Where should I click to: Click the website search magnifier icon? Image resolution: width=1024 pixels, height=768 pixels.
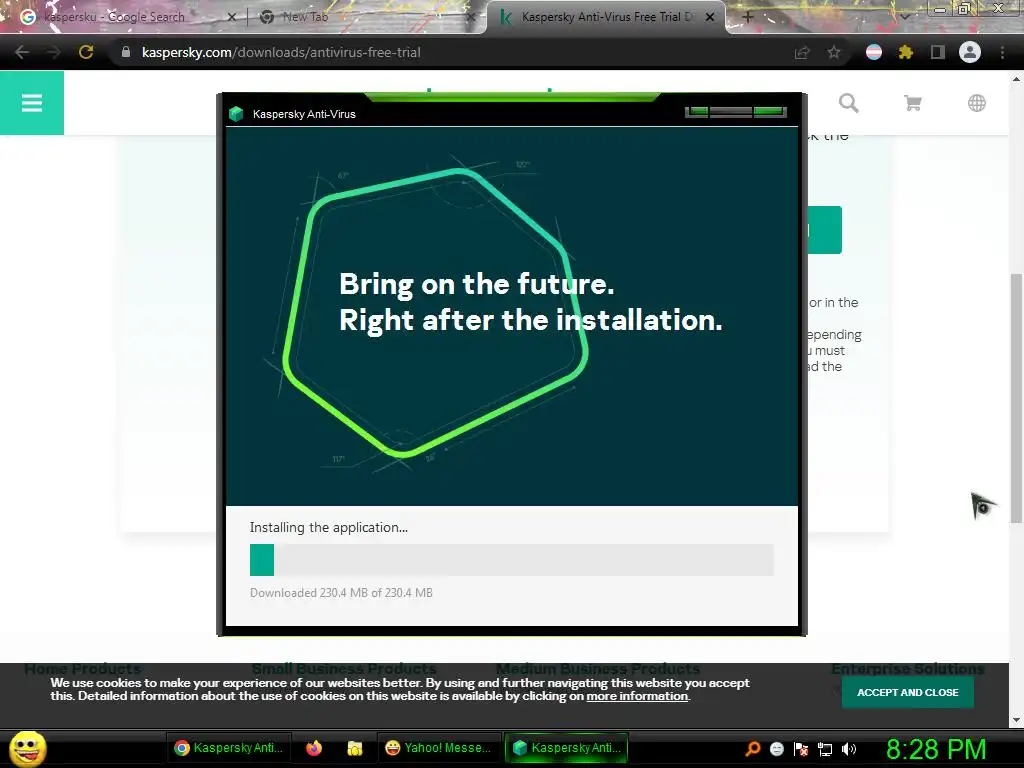pyautogui.click(x=848, y=103)
